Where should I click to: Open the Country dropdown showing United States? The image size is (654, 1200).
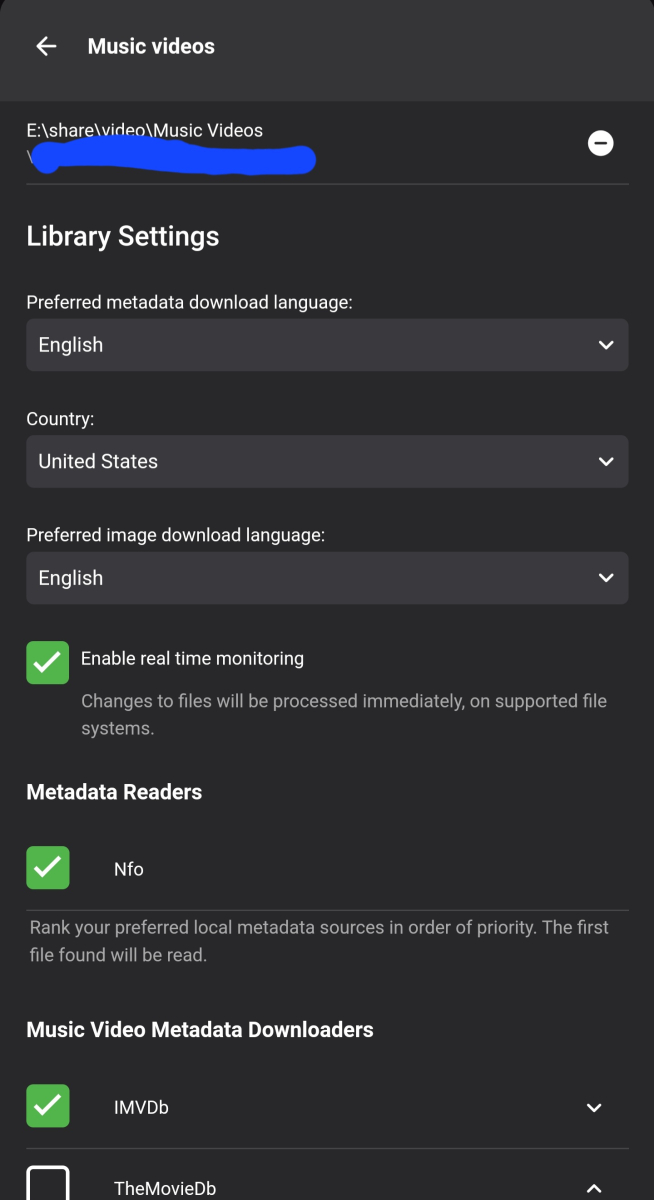click(327, 462)
